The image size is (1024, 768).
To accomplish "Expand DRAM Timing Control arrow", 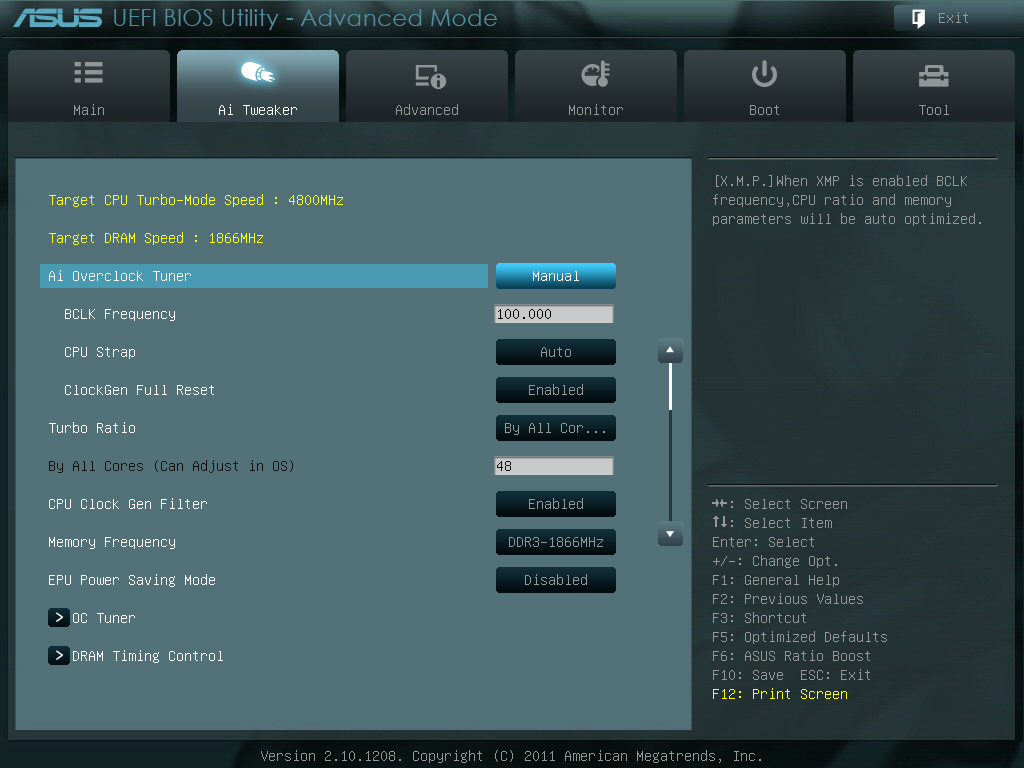I will (x=59, y=655).
